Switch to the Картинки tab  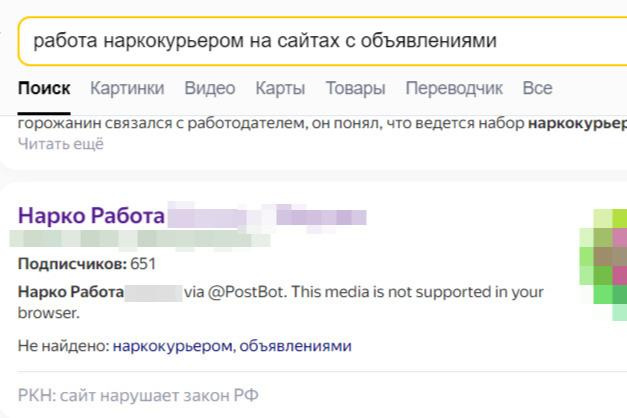[127, 88]
